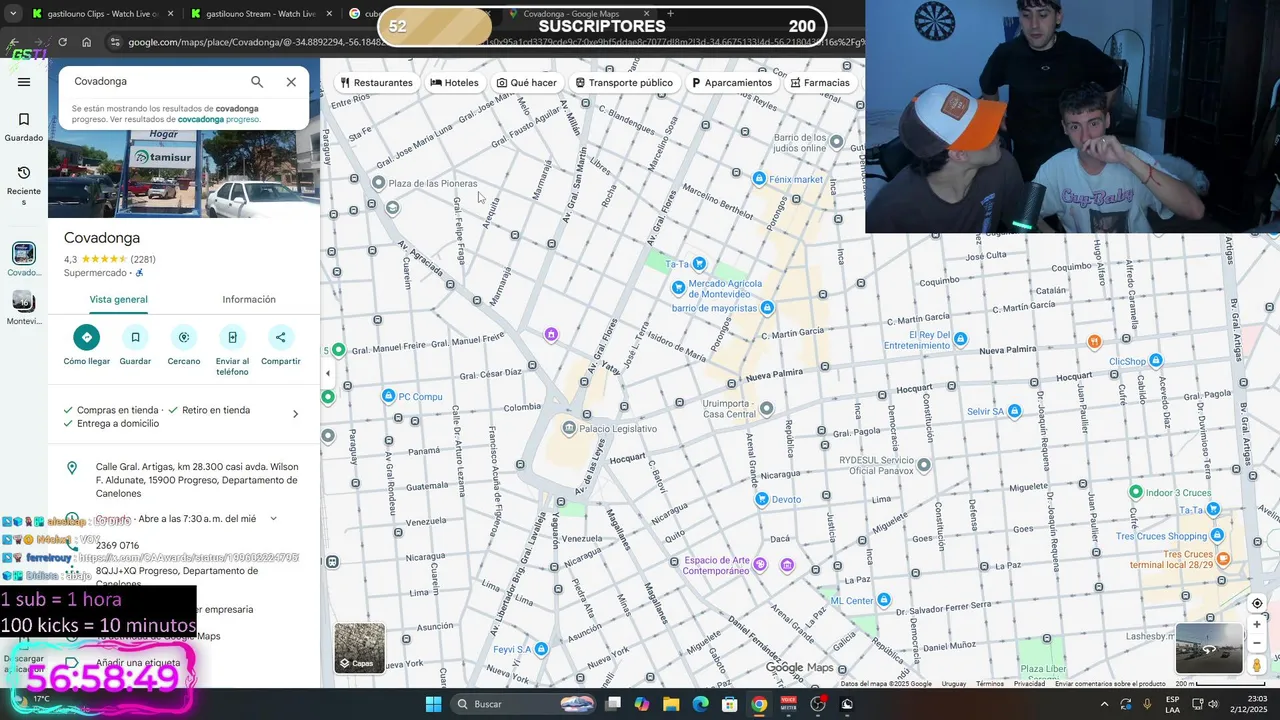Open the Street View preview thumbnail
1280x720 pixels.
pos(1209,648)
